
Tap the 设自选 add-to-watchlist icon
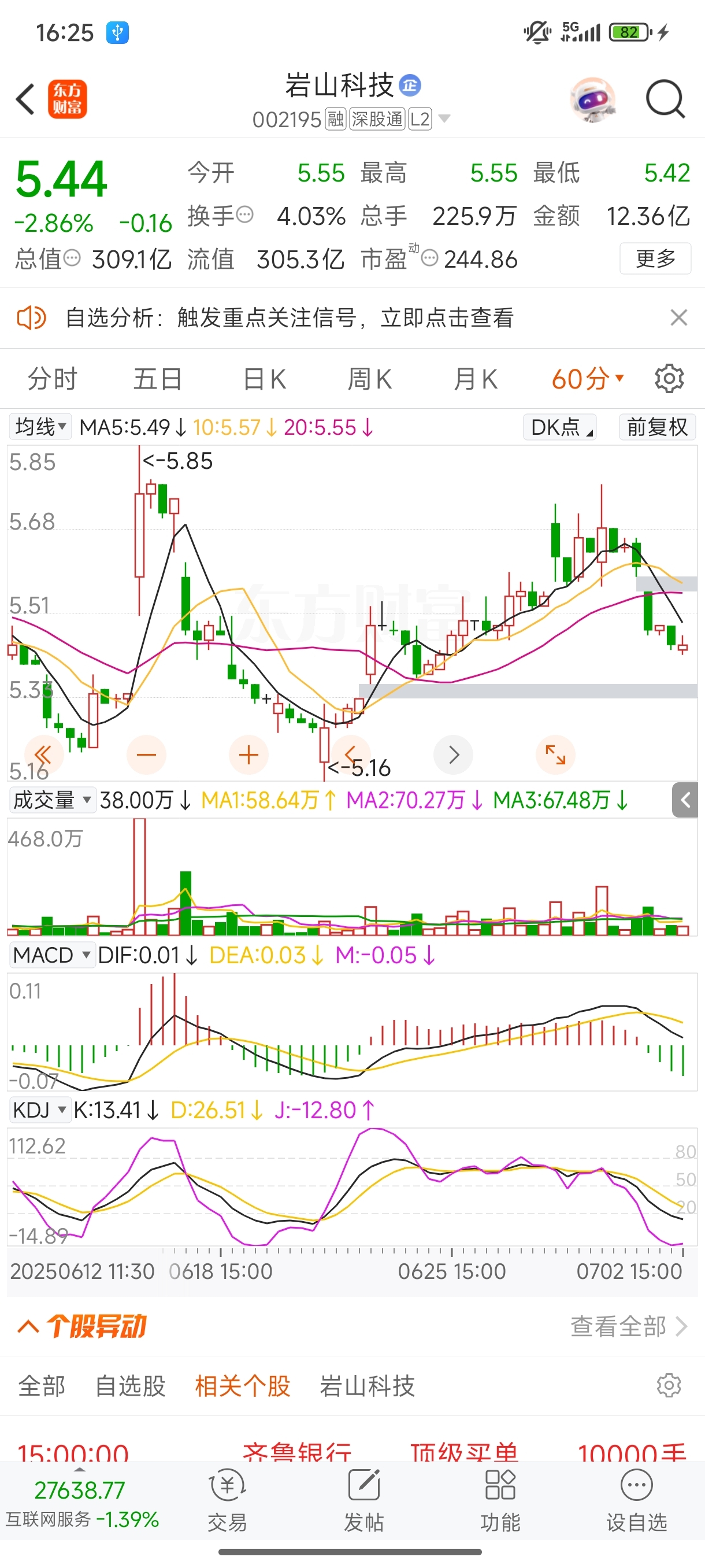click(636, 1500)
